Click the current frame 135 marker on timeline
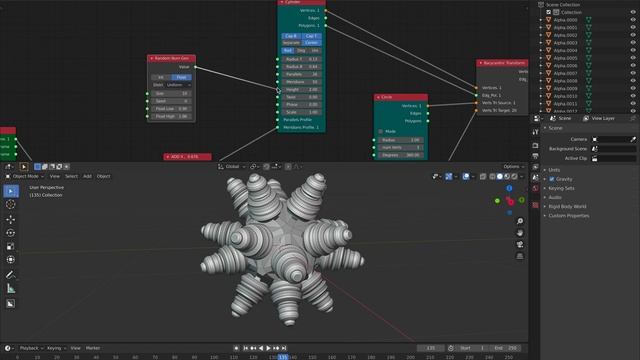Screen dimensions: 640x360 (x=283, y=357)
